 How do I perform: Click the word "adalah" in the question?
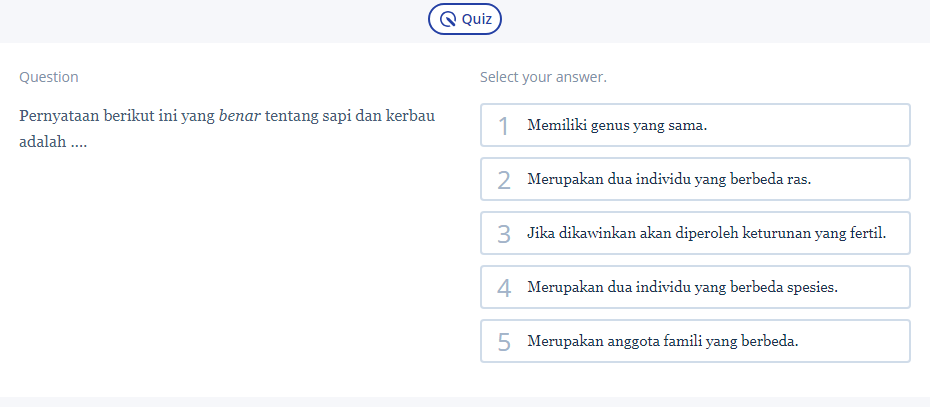(43, 143)
